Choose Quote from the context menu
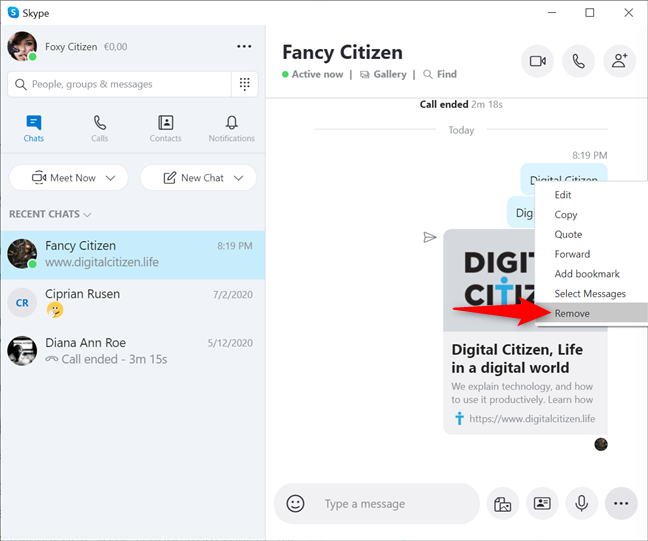The height and width of the screenshot is (541, 648). tap(591, 234)
